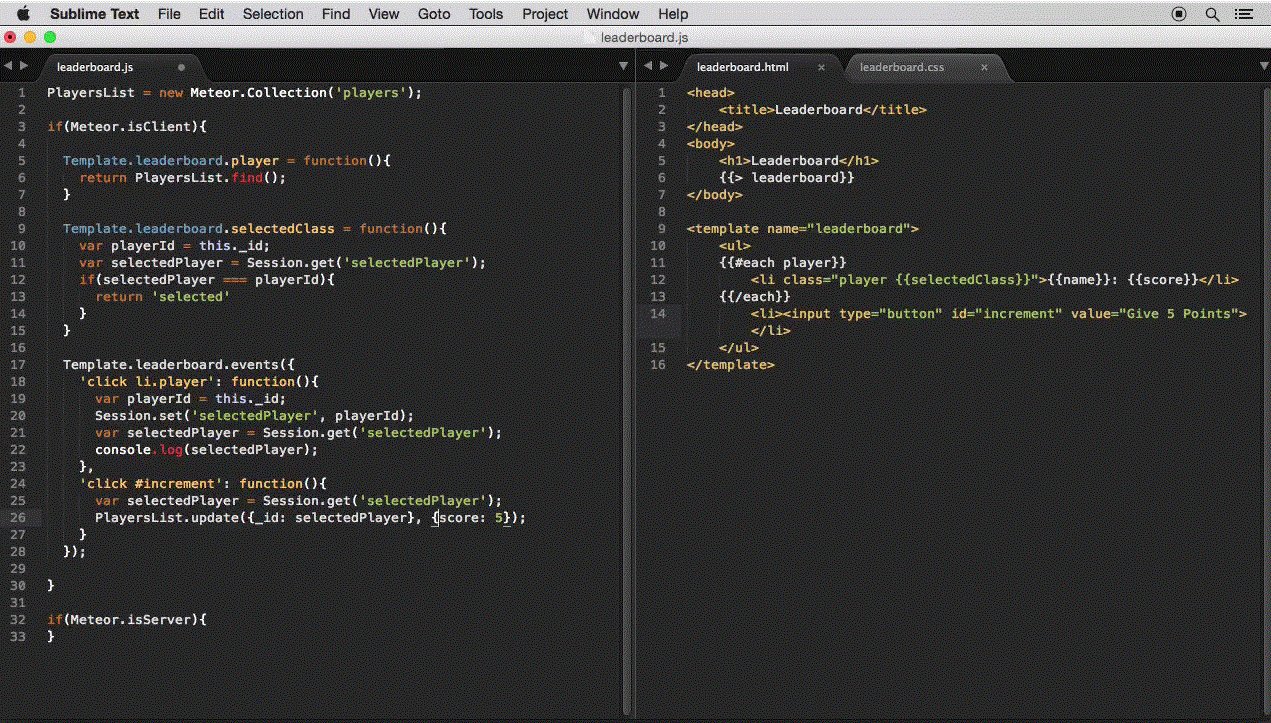Go to next tab in right pane
Screen dimensions: 1271x723
tap(662, 66)
